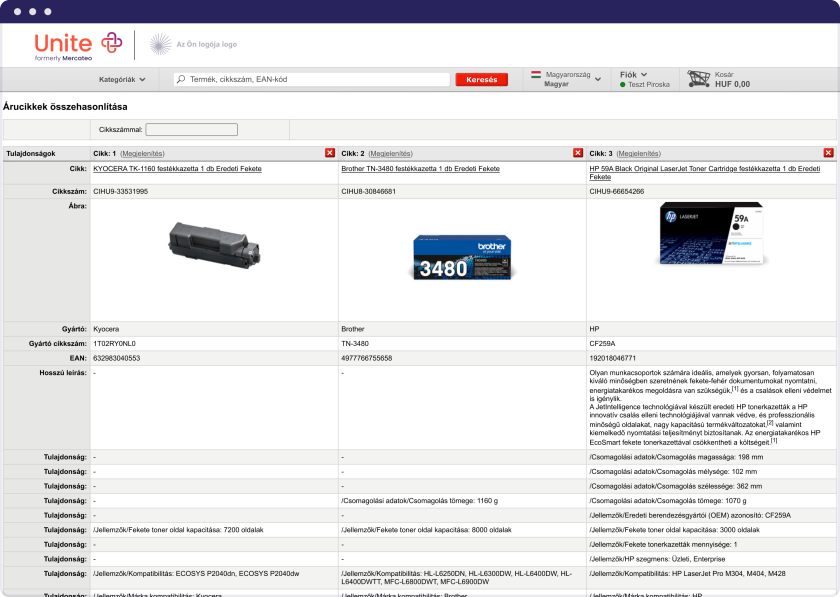The height and width of the screenshot is (597, 840).
Task: Open the shopping cart icon
Action: 698,79
